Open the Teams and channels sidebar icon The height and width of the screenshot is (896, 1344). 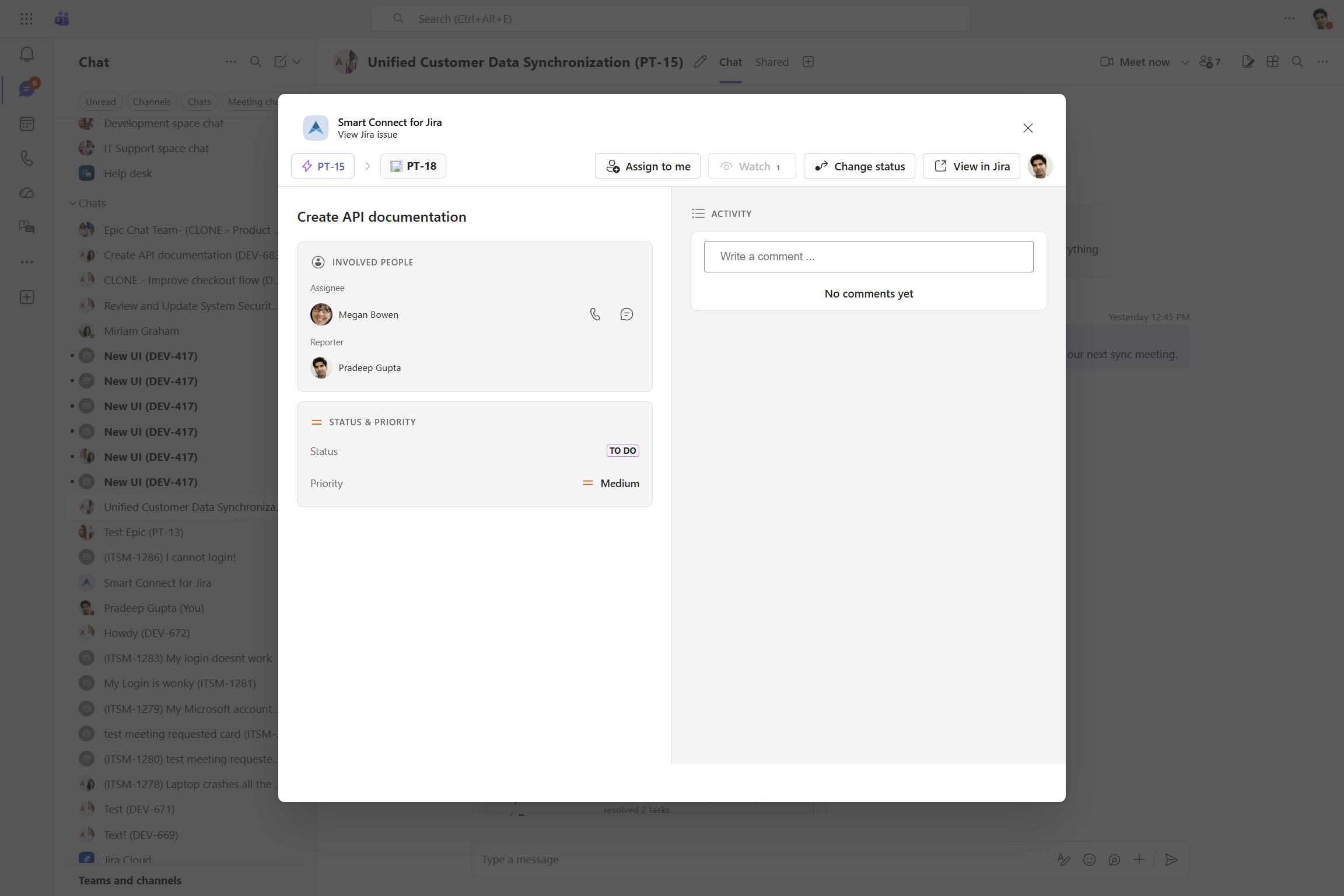[x=27, y=227]
